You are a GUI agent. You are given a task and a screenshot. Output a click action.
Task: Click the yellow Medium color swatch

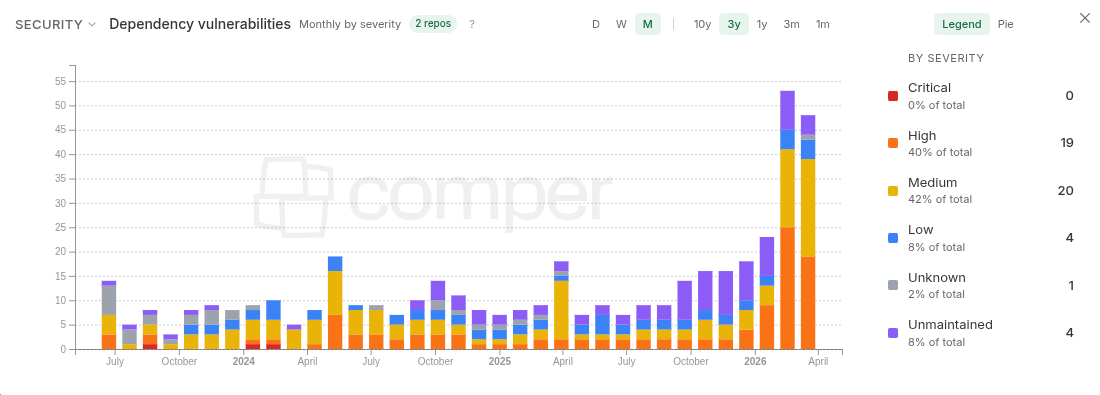(x=893, y=191)
